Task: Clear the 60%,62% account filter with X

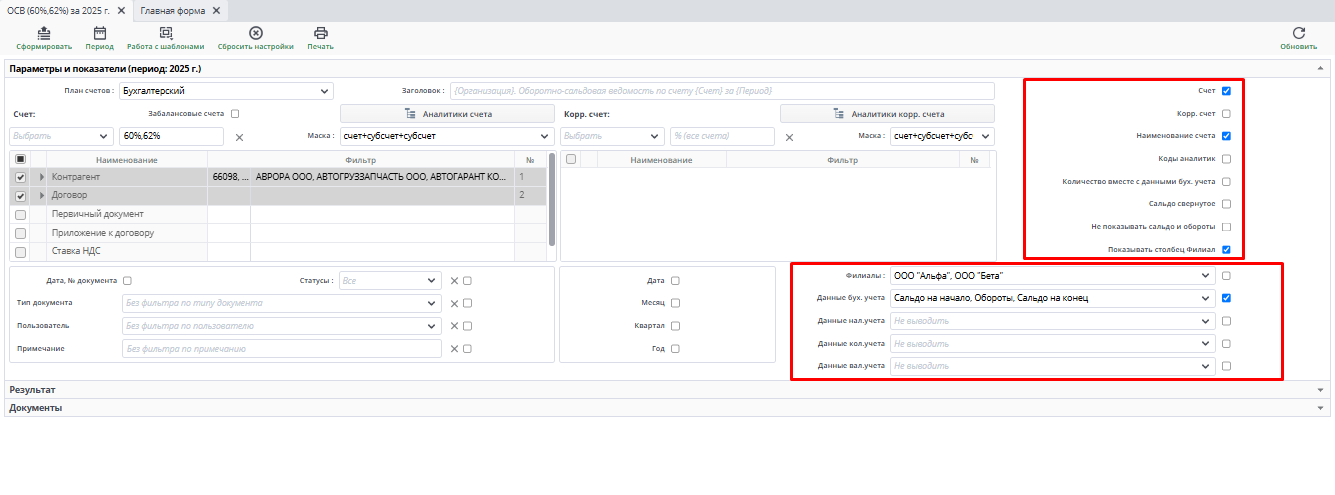Action: click(239, 137)
